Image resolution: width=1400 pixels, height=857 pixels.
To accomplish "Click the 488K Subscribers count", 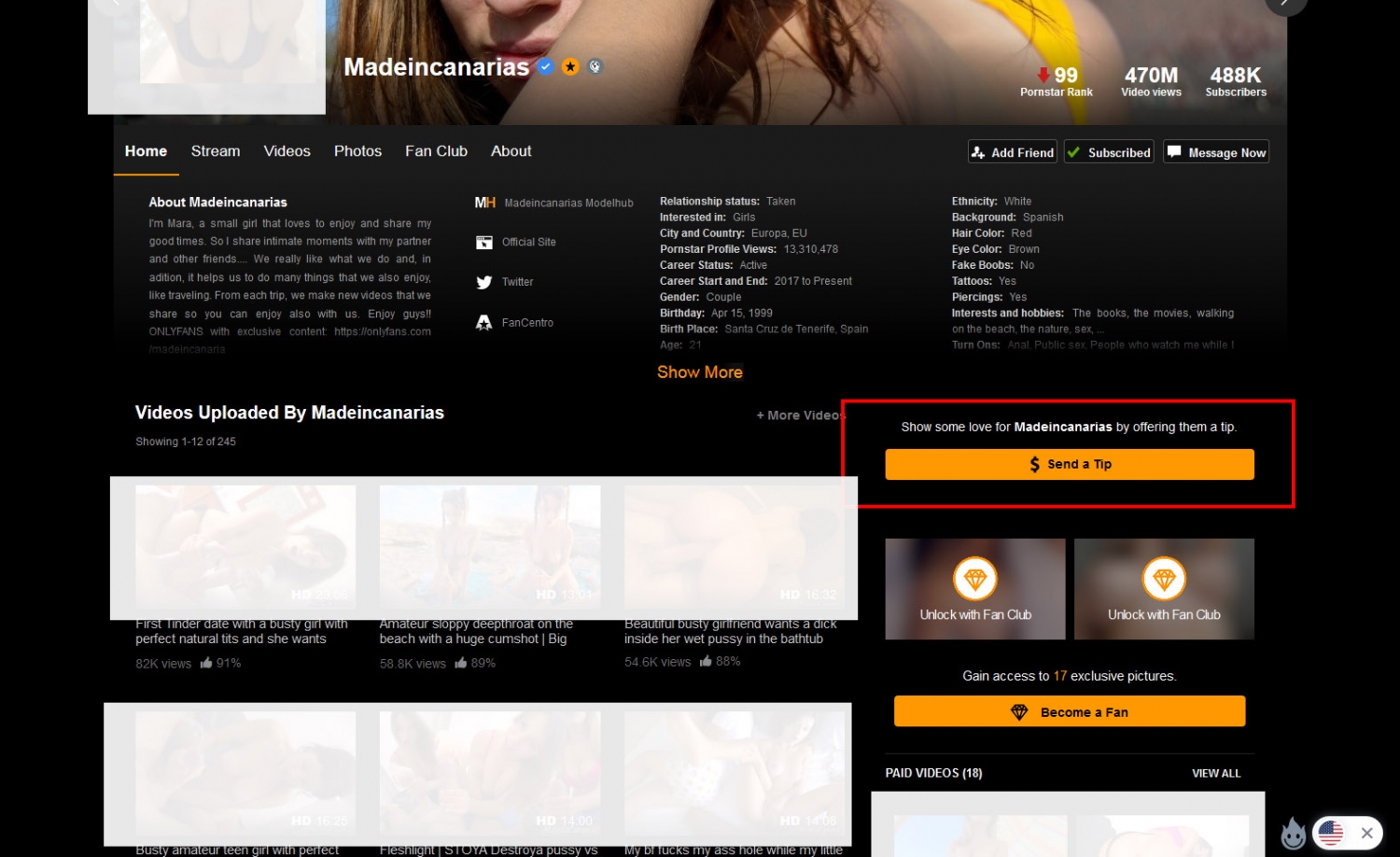I will (x=1236, y=81).
